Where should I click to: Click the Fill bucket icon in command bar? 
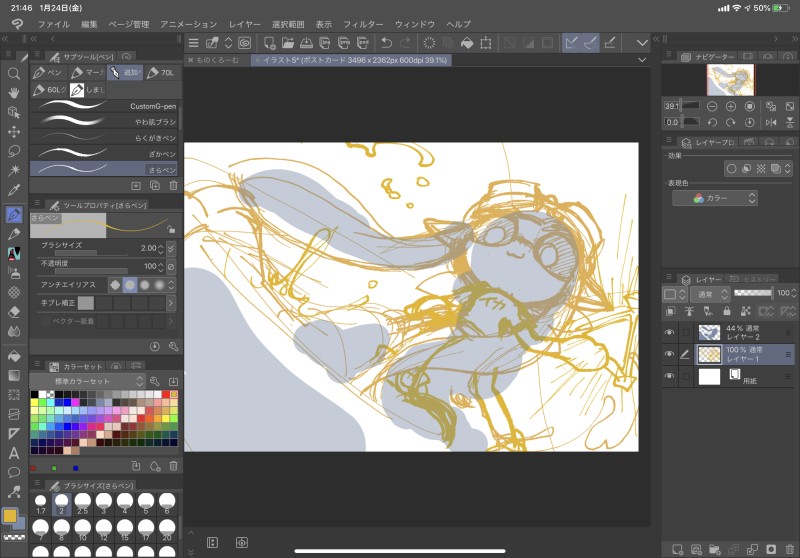click(467, 43)
